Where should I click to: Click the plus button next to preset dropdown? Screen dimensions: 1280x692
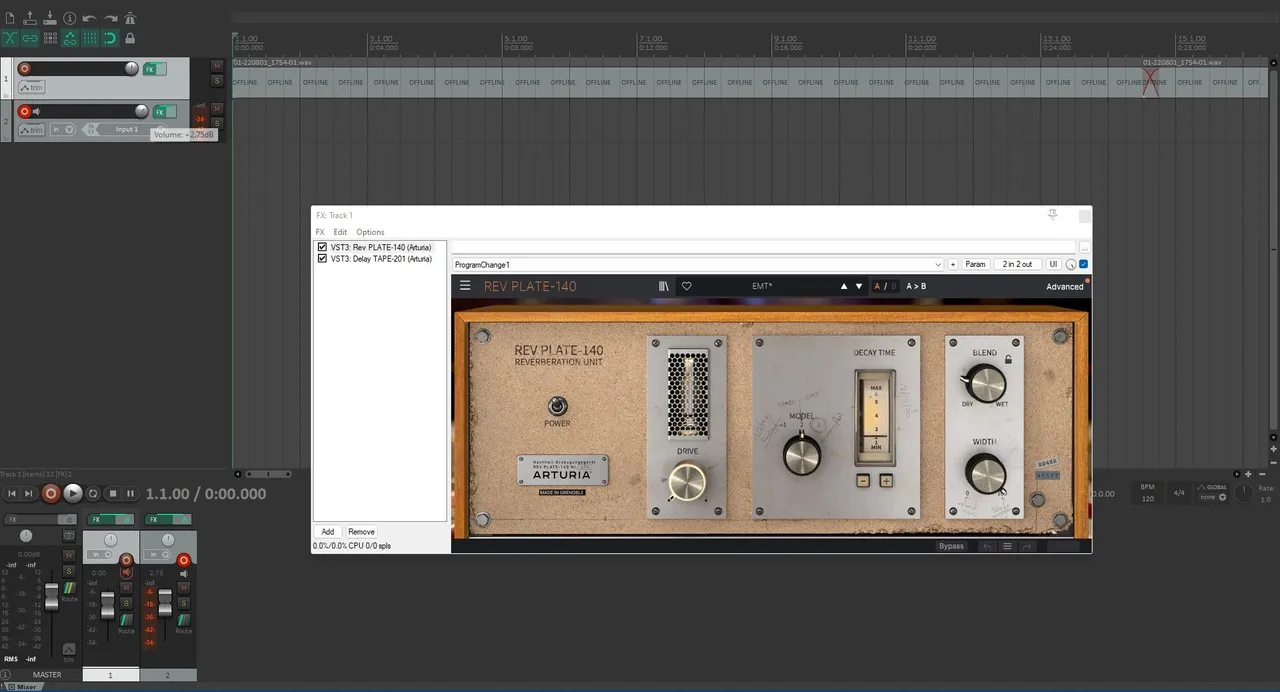point(953,265)
